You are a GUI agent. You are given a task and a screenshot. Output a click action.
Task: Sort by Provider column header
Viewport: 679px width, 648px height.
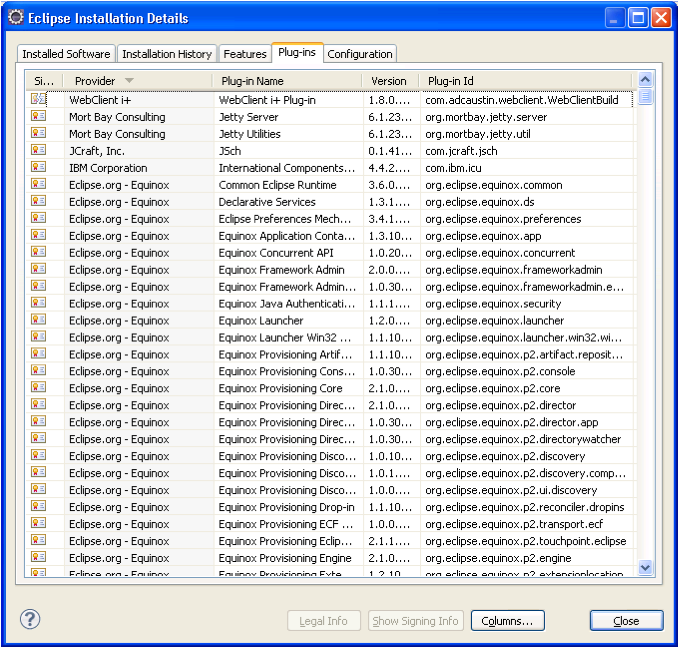[x=138, y=81]
